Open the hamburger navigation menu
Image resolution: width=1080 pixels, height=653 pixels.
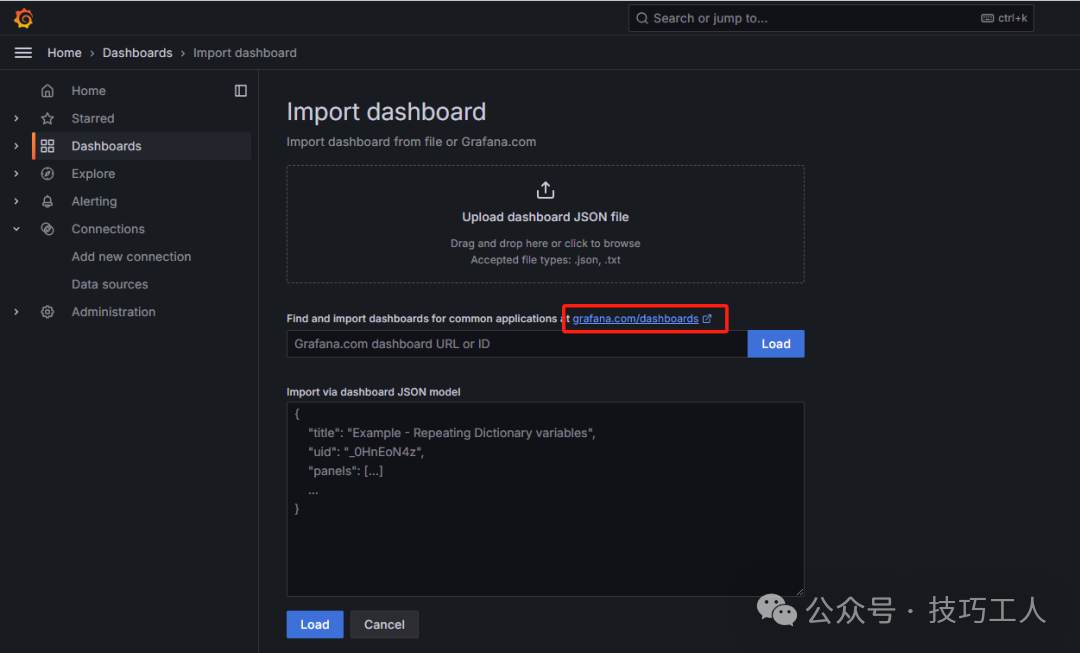coord(23,53)
